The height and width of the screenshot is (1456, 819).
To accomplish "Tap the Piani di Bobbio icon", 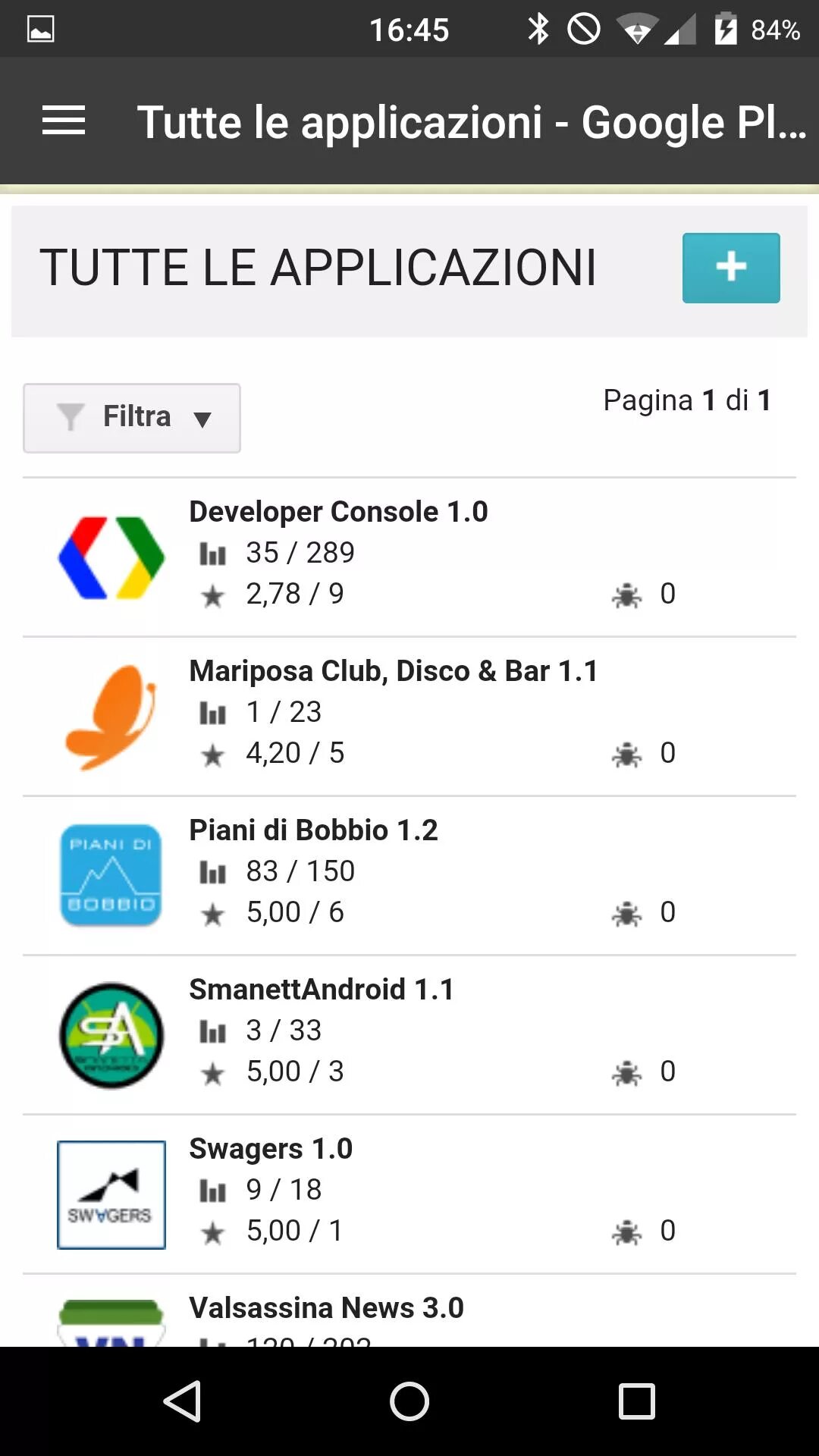I will pos(111,876).
